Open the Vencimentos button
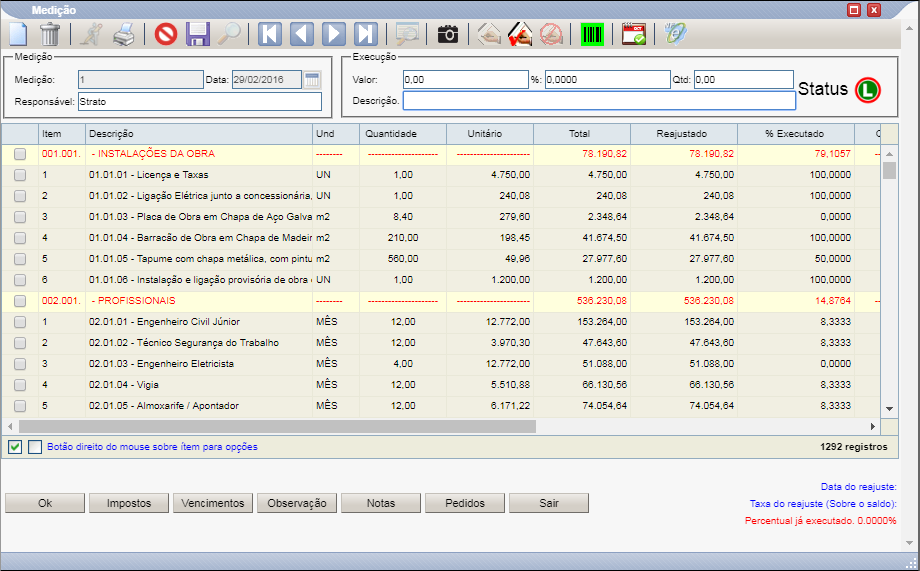This screenshot has width=920, height=571. [x=213, y=503]
